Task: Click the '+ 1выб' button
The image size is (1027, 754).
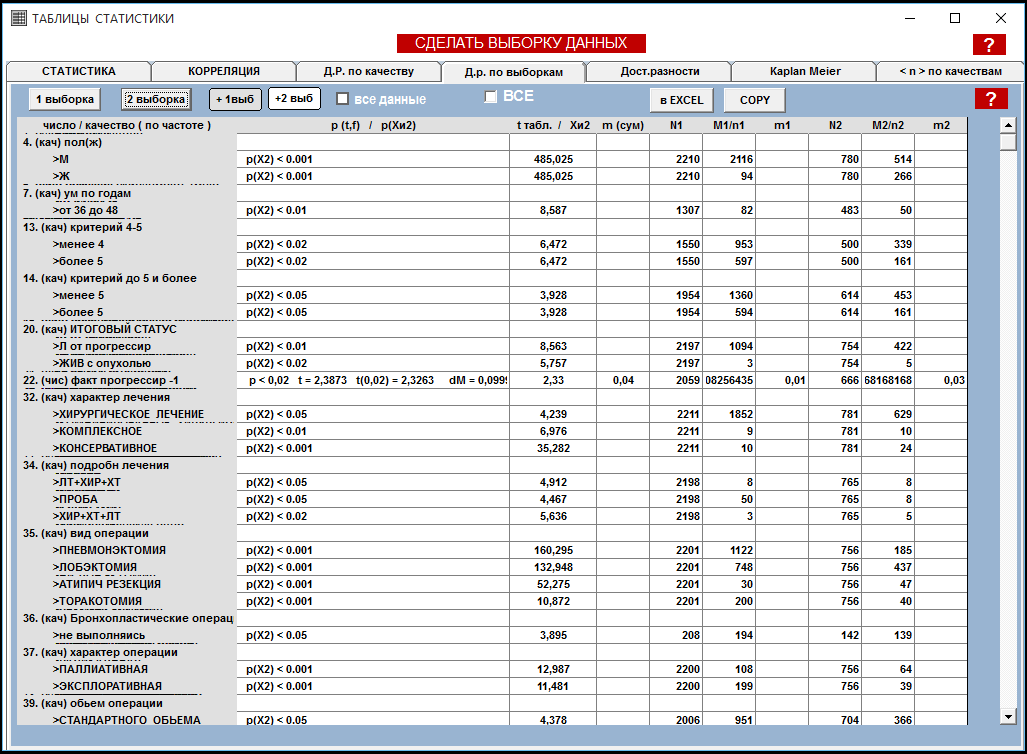Action: point(234,99)
